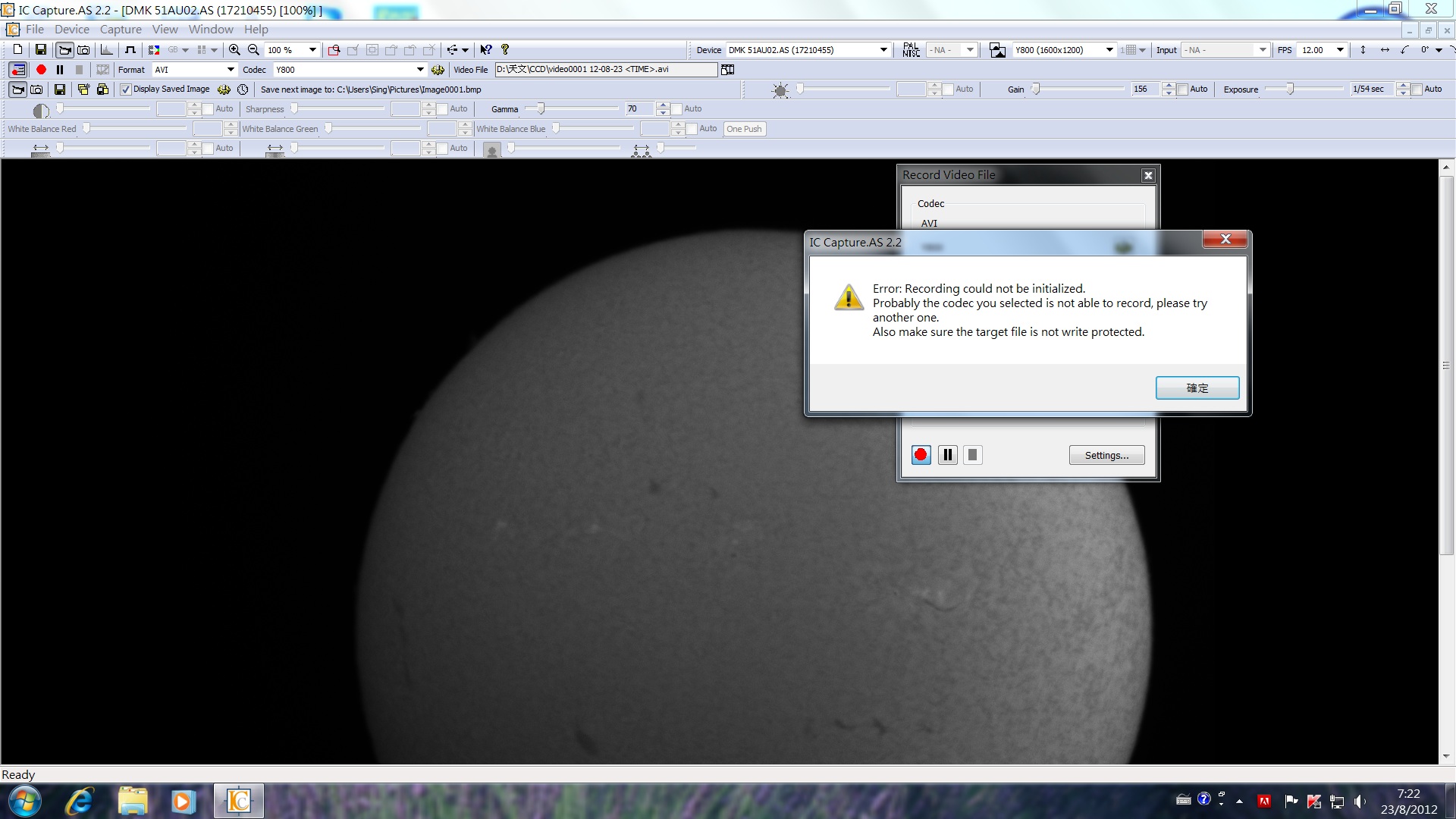Viewport: 1456px width, 819px height.
Task: Enable the Gain Auto checkbox
Action: (x=1182, y=89)
